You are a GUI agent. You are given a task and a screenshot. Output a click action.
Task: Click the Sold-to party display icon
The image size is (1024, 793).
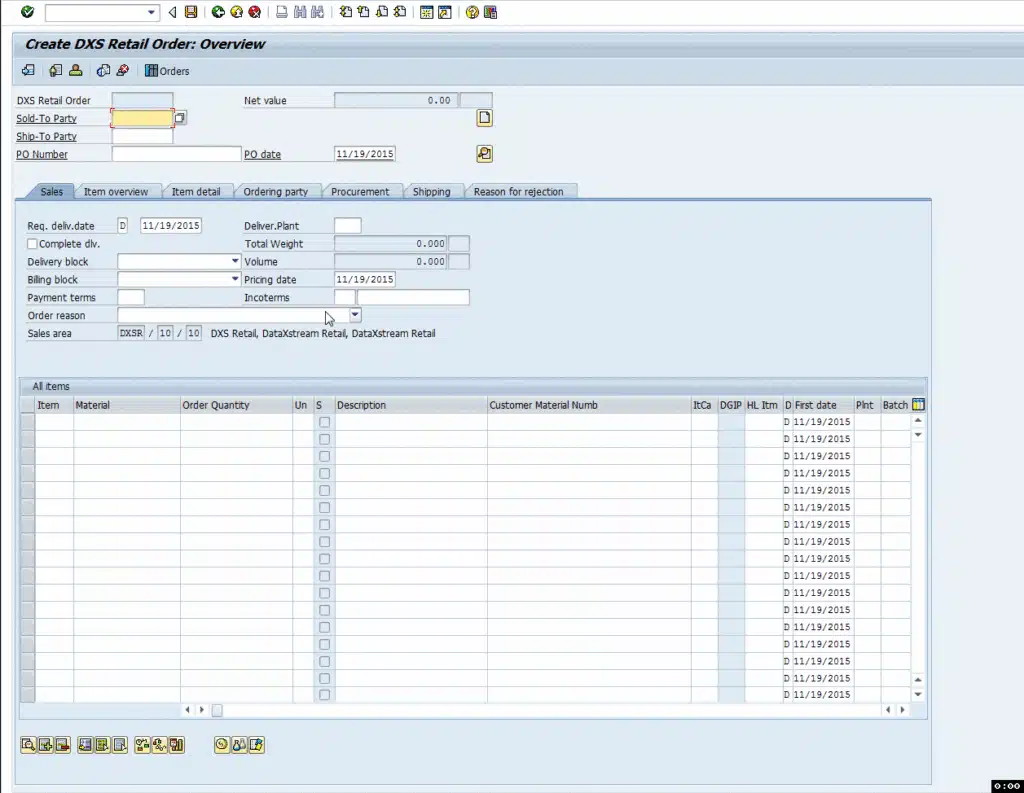180,117
